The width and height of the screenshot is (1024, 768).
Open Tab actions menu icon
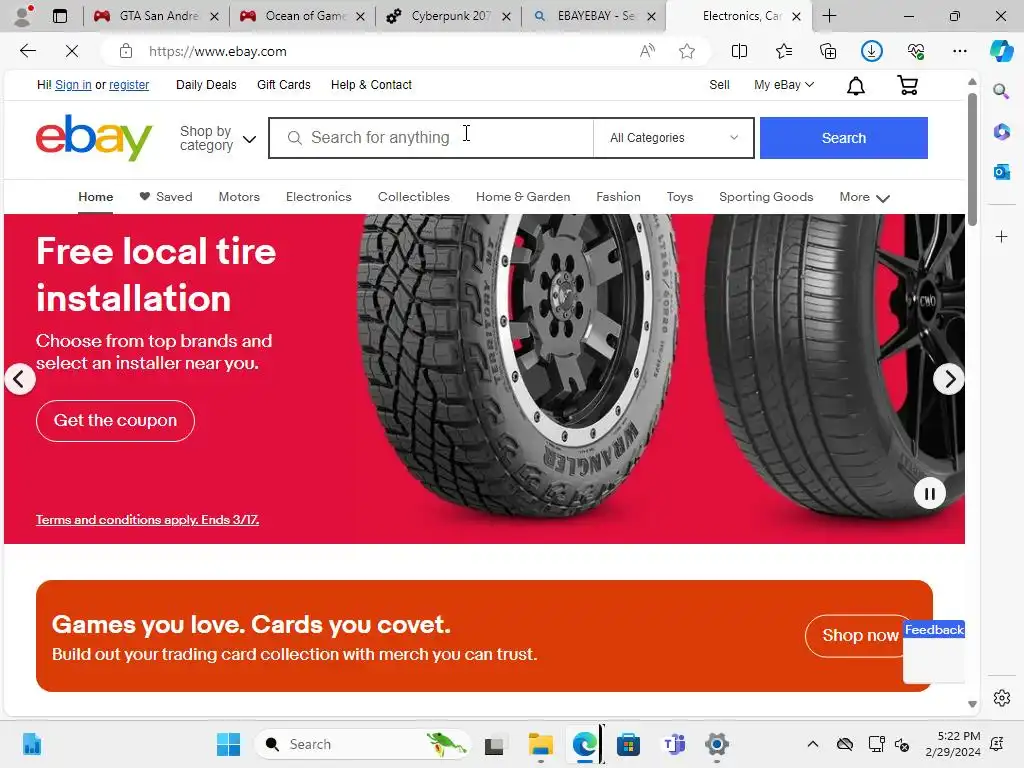click(59, 16)
